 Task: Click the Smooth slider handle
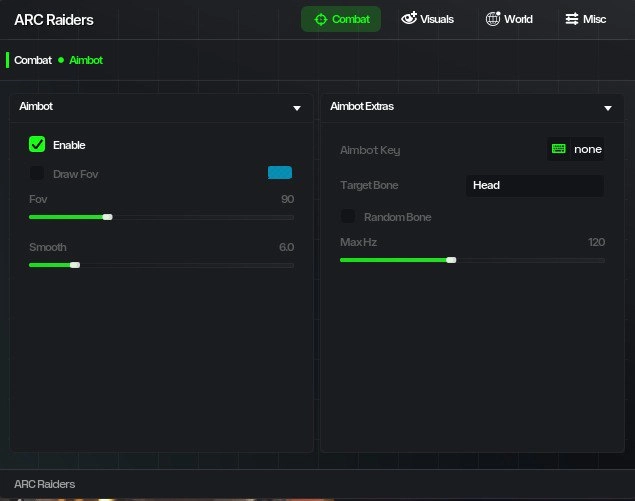75,265
